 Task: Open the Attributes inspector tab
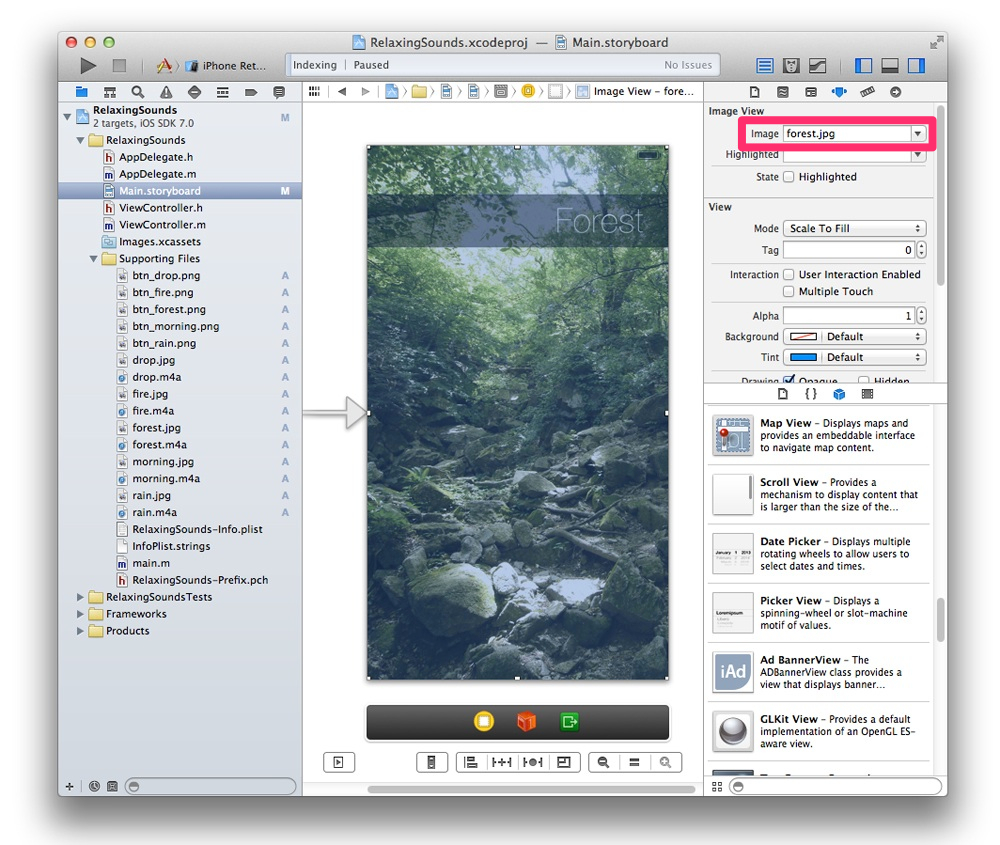tap(839, 92)
